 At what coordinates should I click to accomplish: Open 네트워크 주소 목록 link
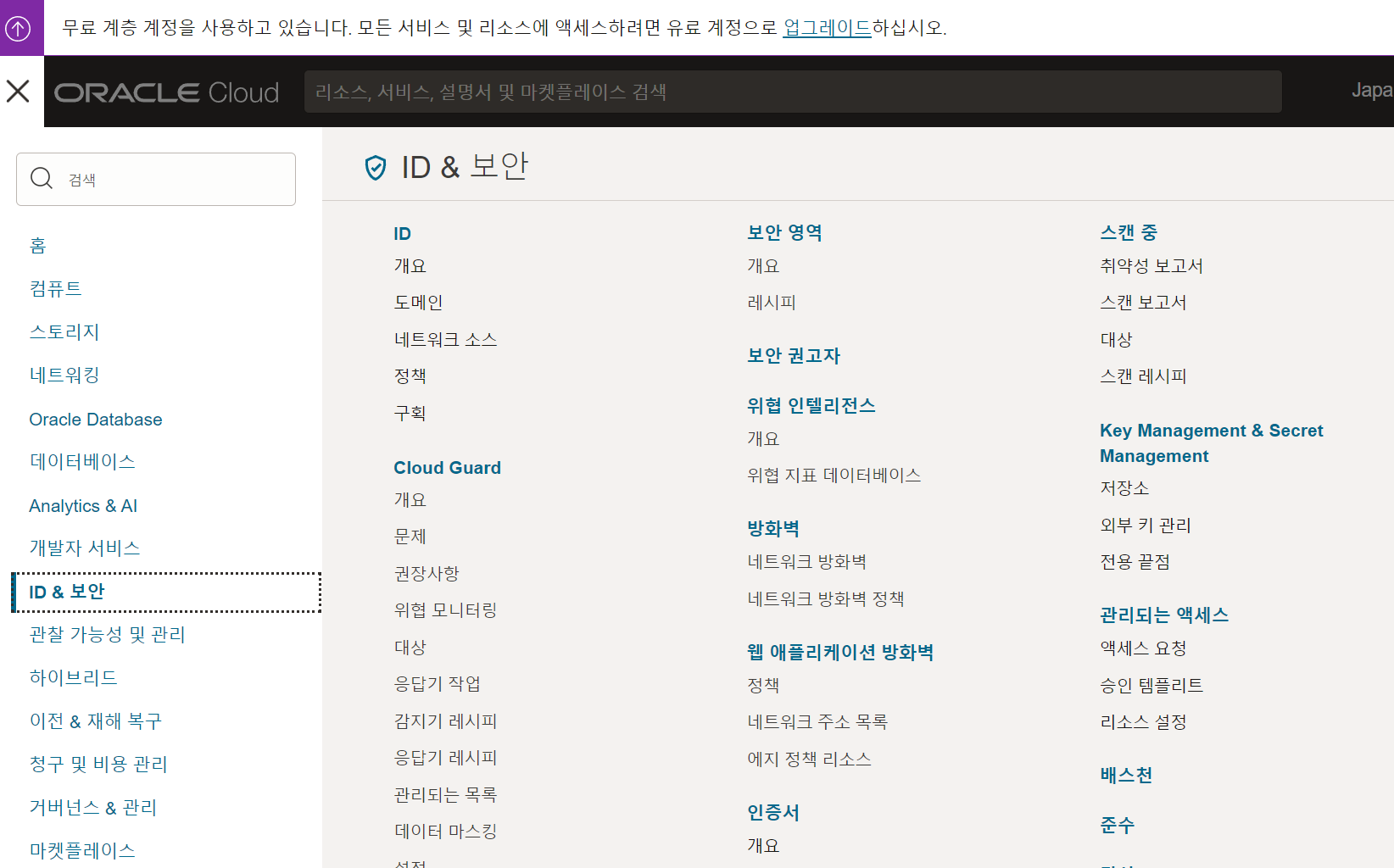point(817,722)
